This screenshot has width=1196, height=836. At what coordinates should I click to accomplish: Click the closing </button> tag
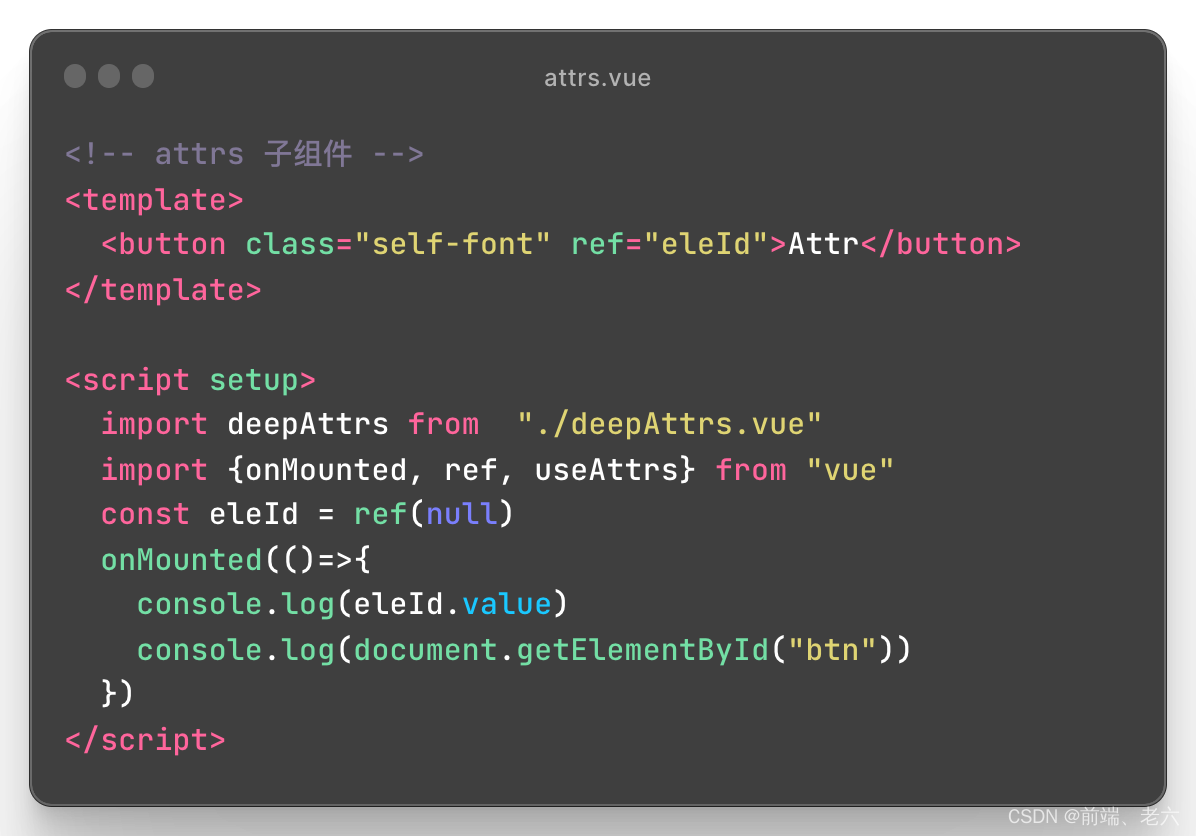(941, 244)
